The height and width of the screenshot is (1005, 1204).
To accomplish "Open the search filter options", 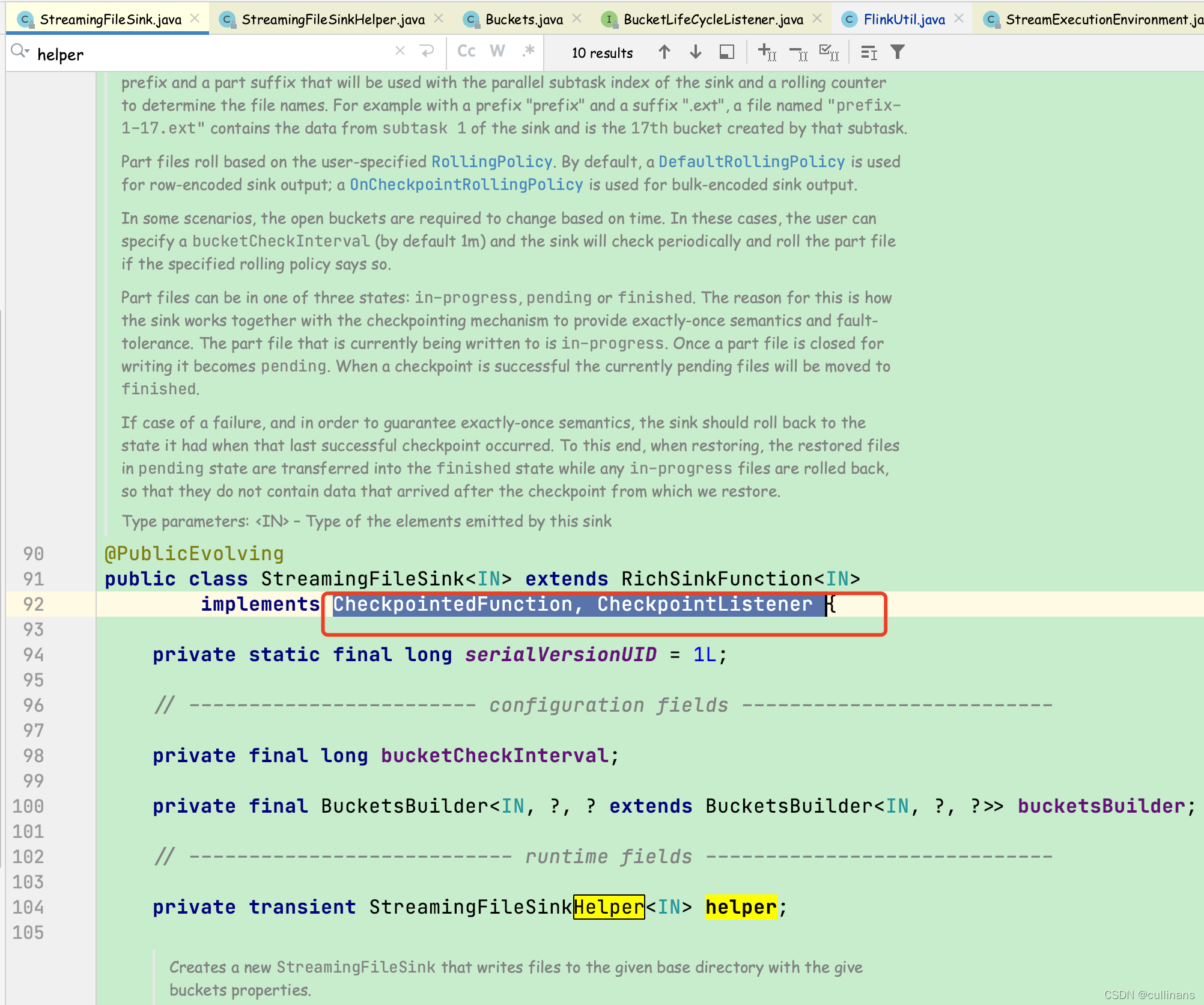I will (x=898, y=52).
